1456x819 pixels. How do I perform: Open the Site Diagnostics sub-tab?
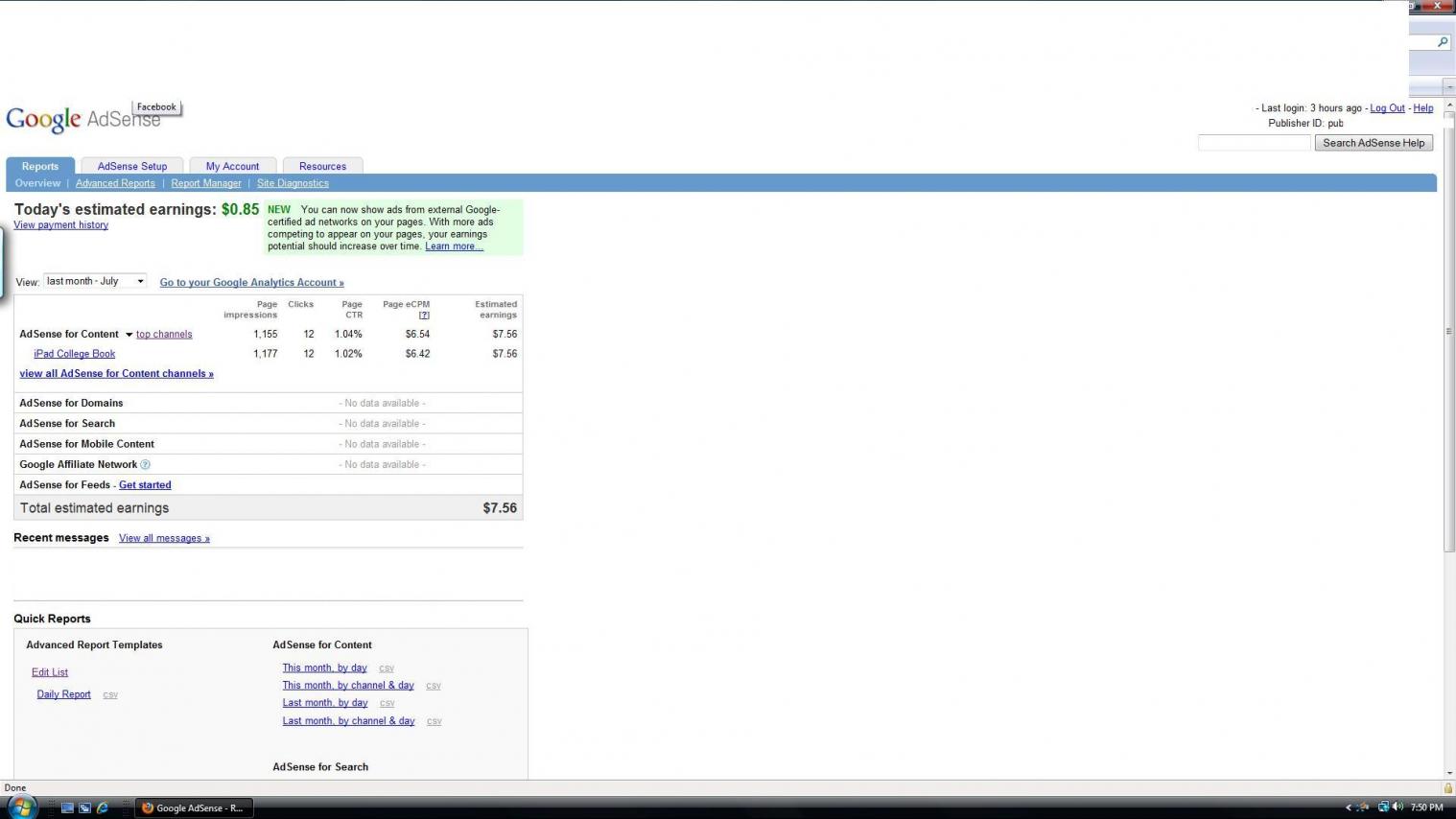click(x=293, y=183)
